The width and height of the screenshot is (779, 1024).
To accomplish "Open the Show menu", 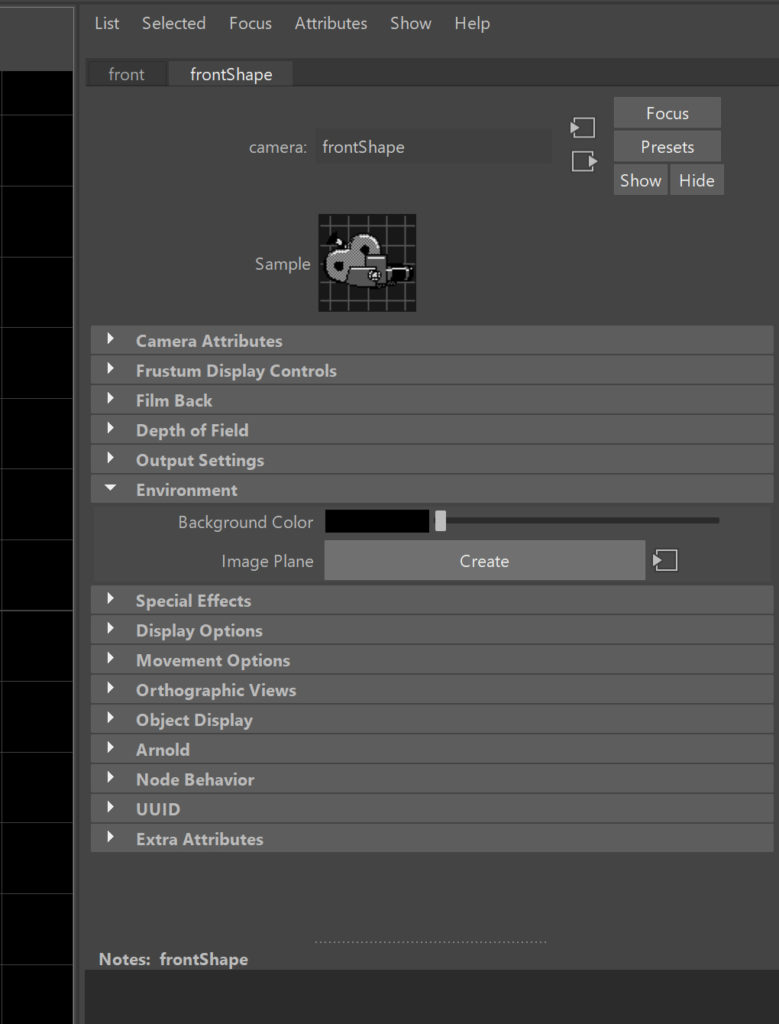I will point(411,24).
